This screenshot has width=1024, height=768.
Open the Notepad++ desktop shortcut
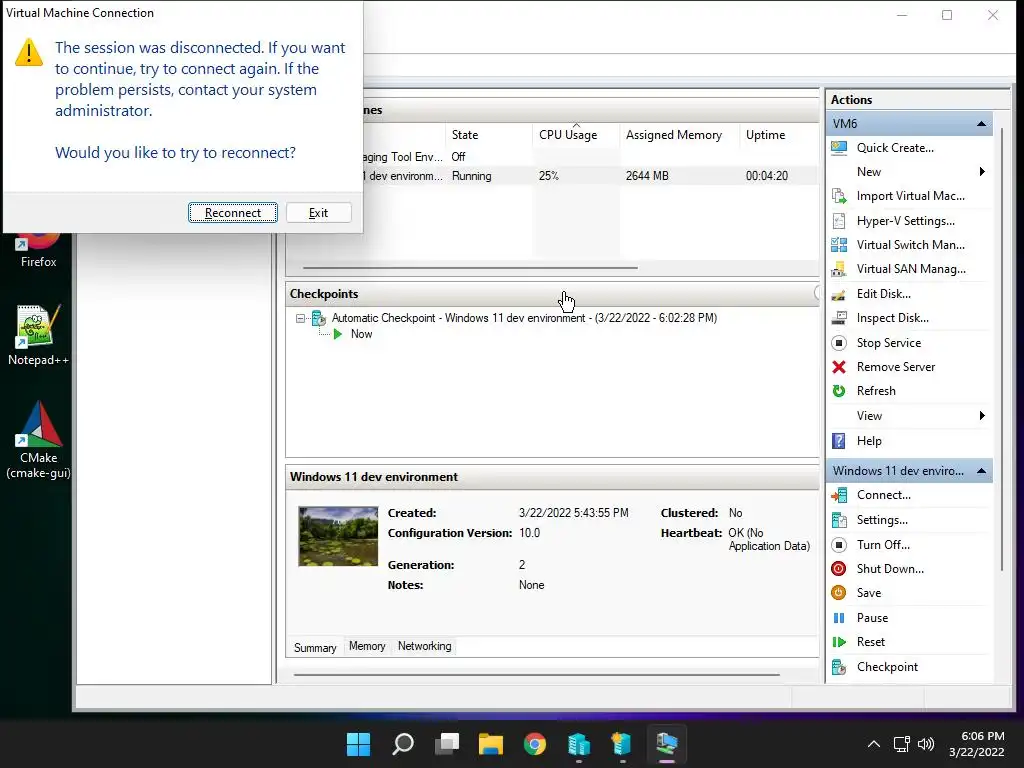[38, 335]
